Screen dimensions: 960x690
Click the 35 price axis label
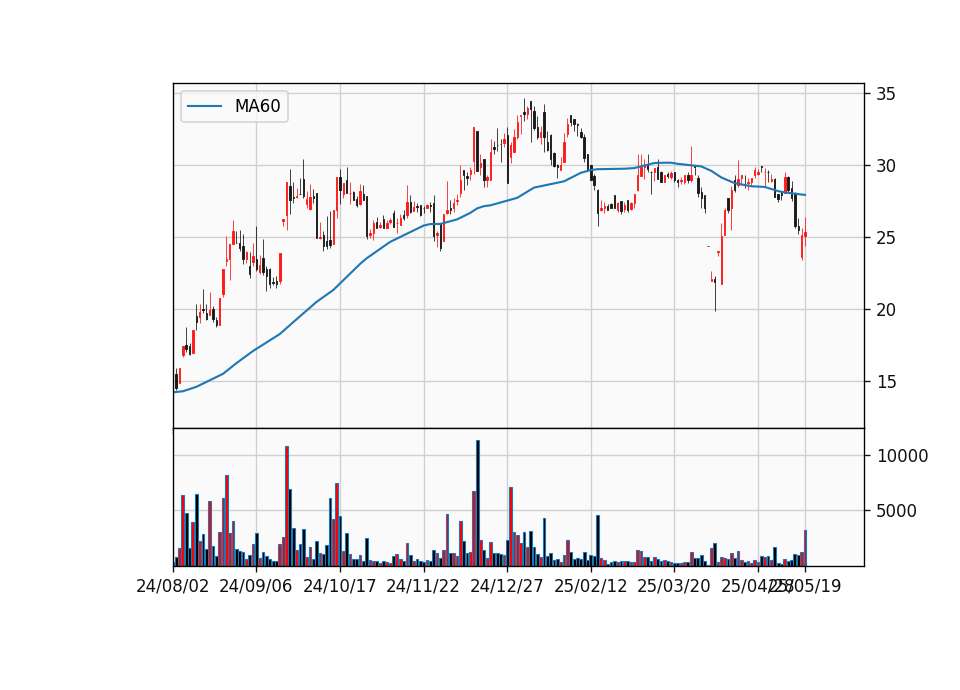click(885, 94)
